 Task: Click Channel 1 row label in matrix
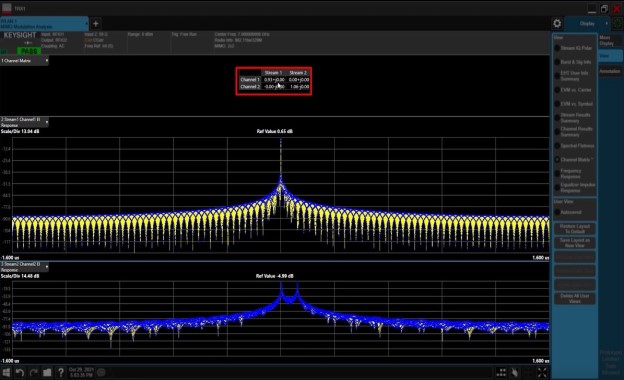coord(250,80)
